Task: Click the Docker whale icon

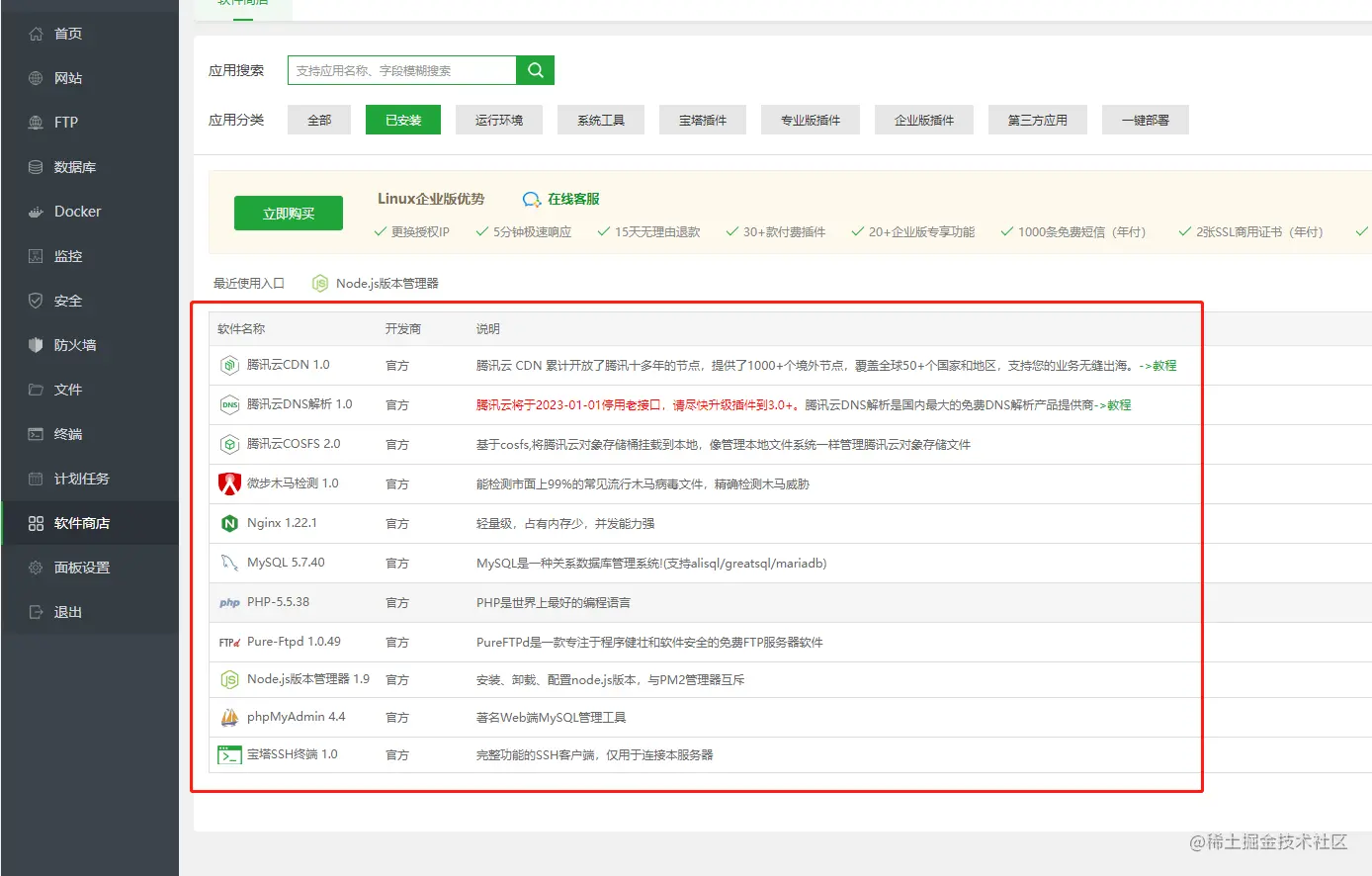Action: click(x=37, y=212)
